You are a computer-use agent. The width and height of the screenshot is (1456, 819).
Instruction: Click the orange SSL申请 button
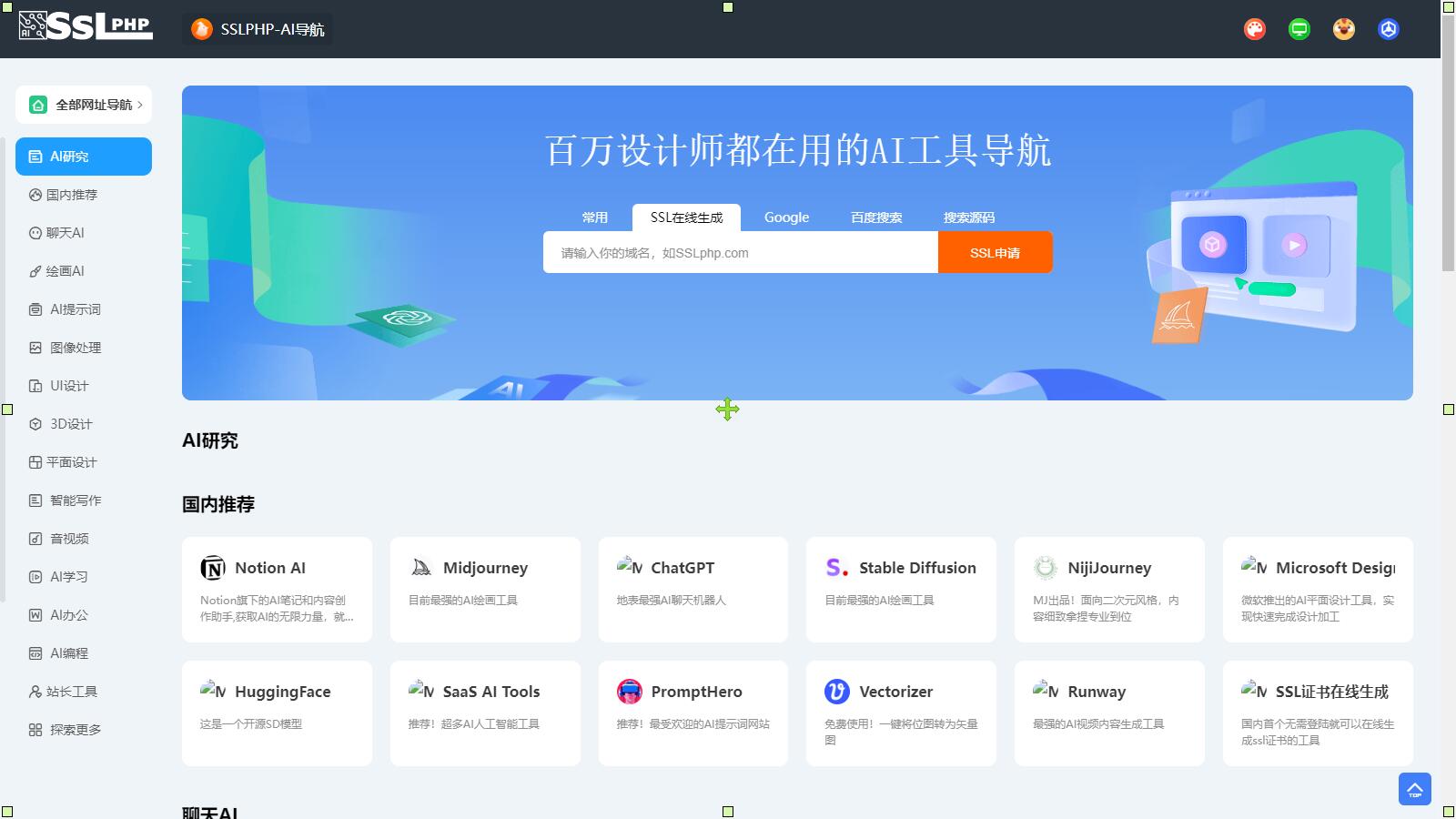click(x=996, y=252)
